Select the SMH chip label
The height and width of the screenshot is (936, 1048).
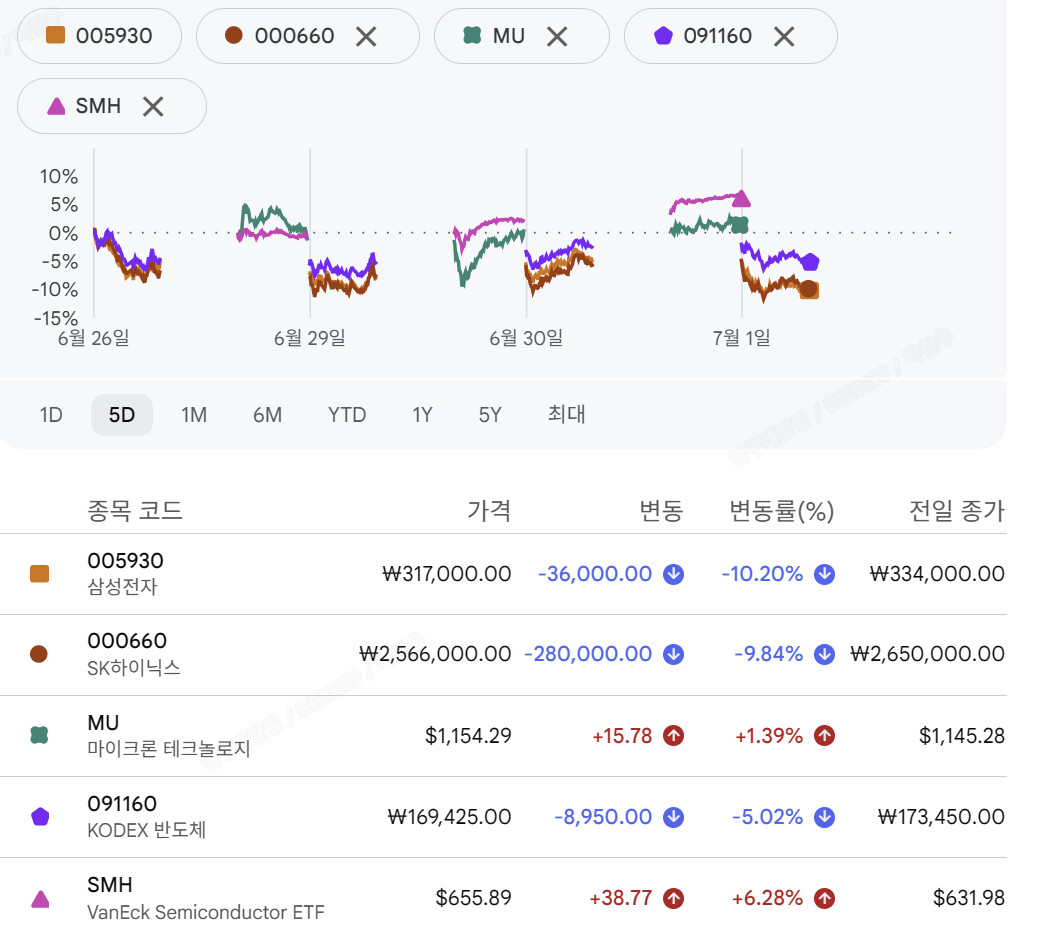pyautogui.click(x=98, y=106)
